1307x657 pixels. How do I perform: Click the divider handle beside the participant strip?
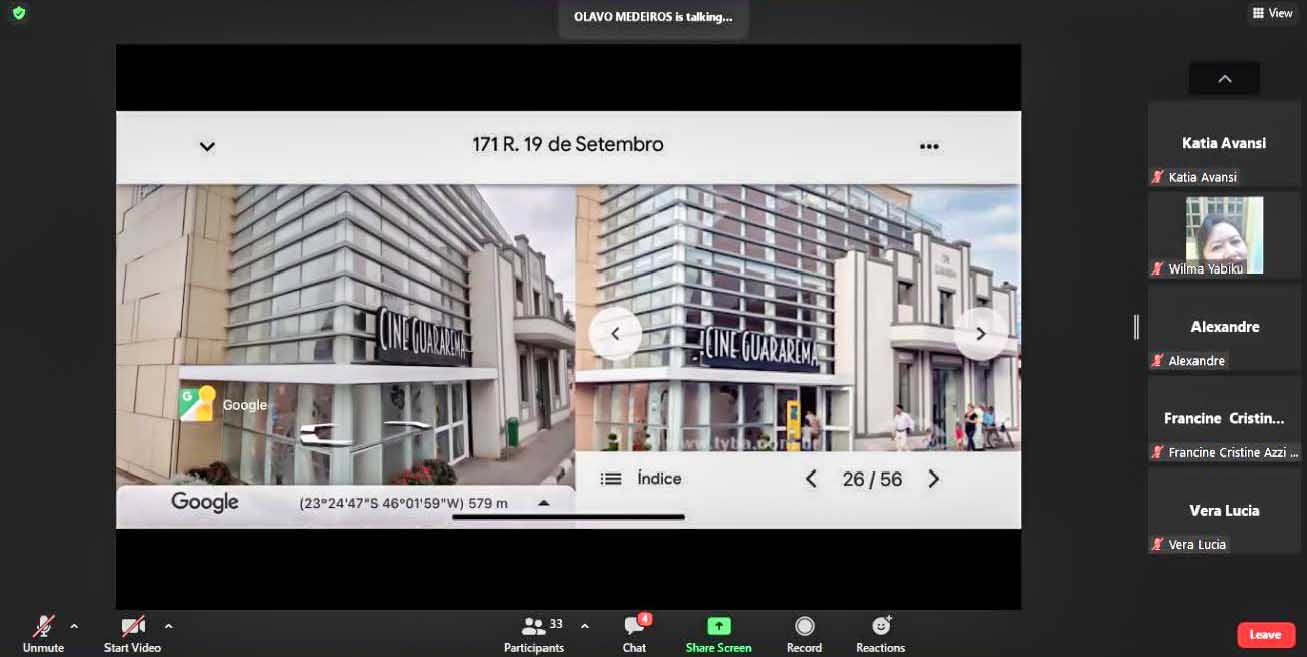pyautogui.click(x=1136, y=327)
